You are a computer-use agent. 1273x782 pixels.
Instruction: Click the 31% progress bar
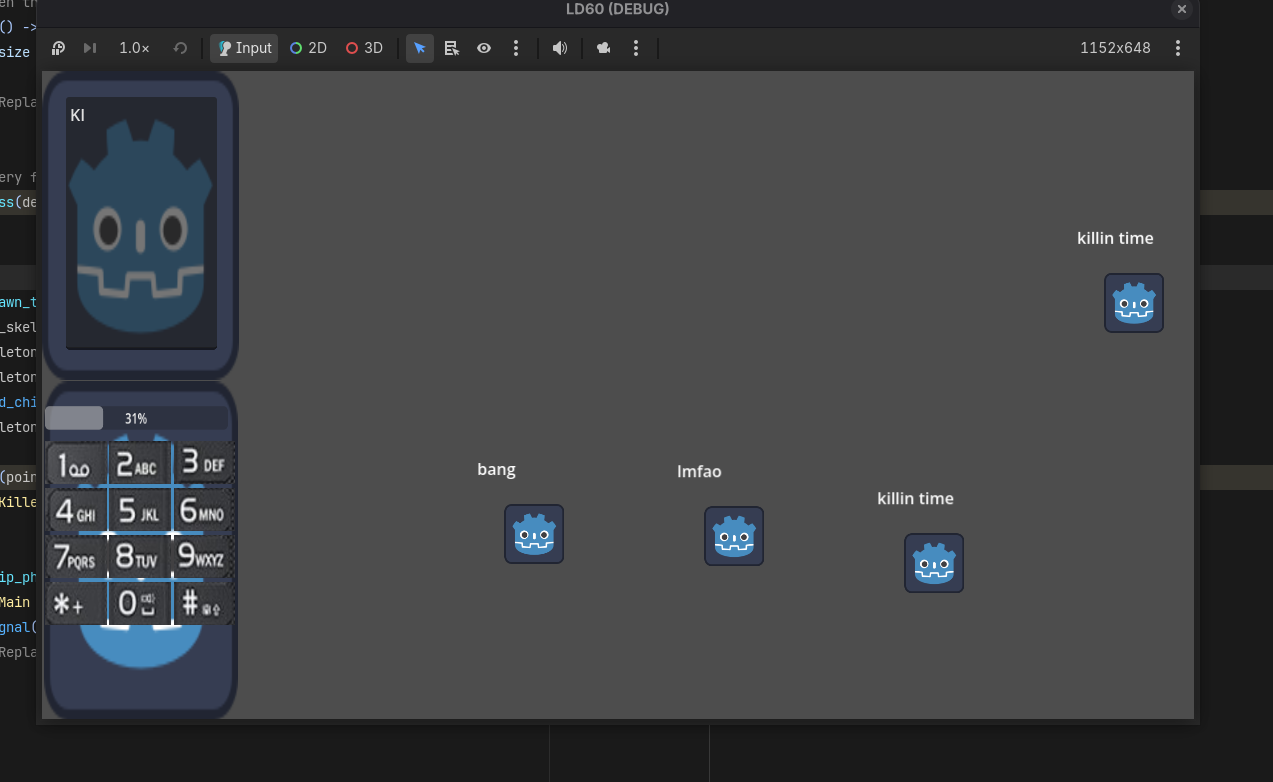tap(136, 418)
